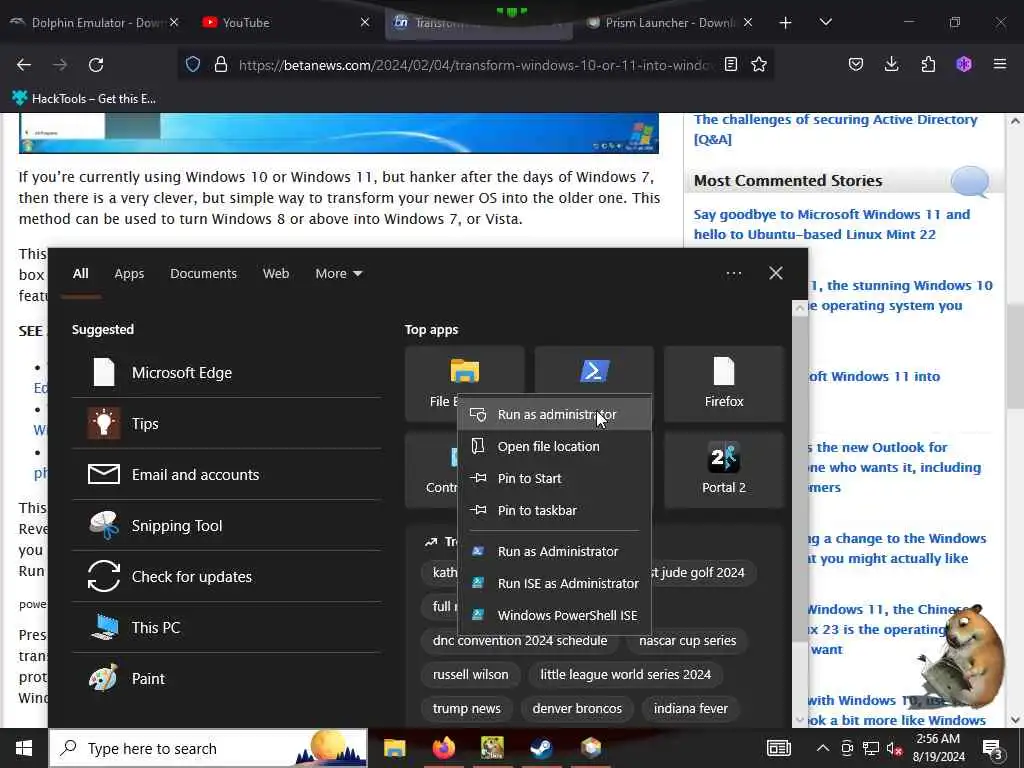Screen dimensions: 1024x768
Task: Open Firefox icon on taskbar
Action: tap(443, 748)
